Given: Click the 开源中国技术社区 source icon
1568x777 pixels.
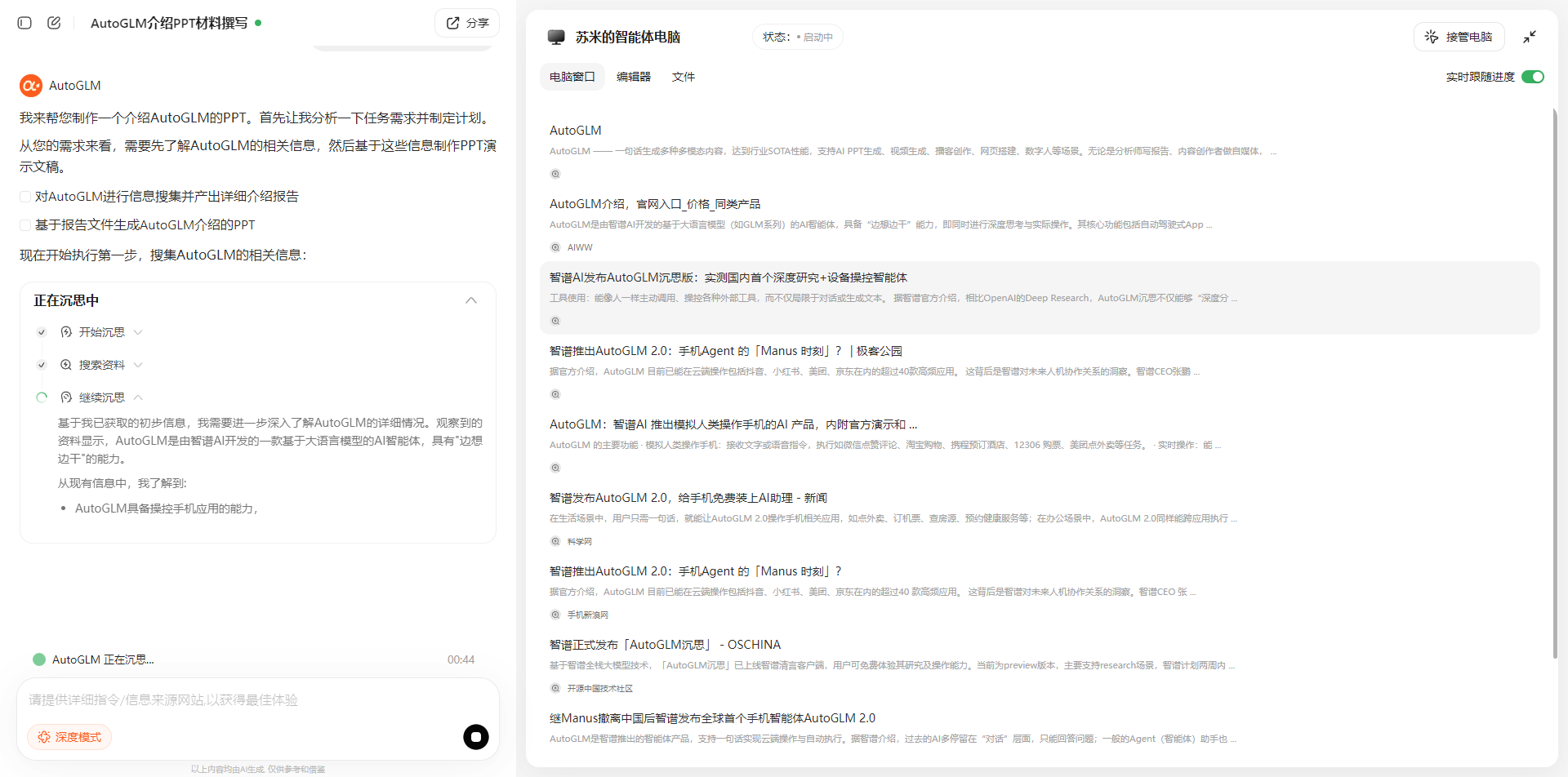Looking at the screenshot, I should (555, 688).
